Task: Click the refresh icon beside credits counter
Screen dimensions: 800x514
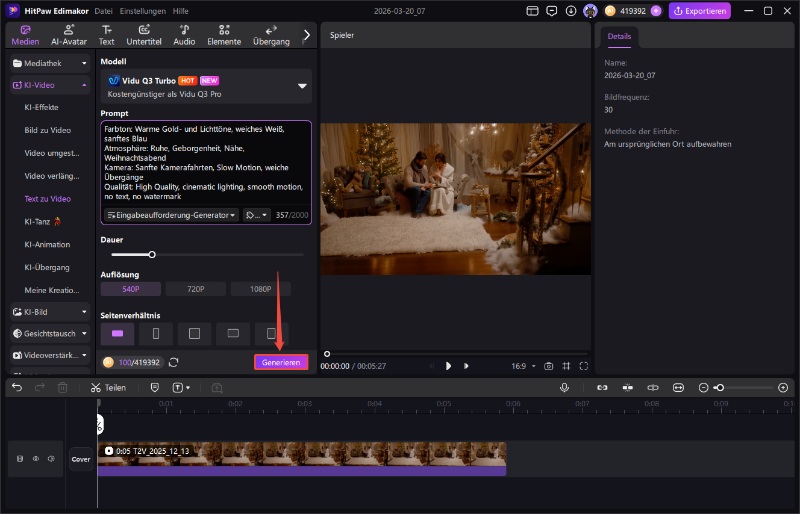Action: tap(174, 362)
